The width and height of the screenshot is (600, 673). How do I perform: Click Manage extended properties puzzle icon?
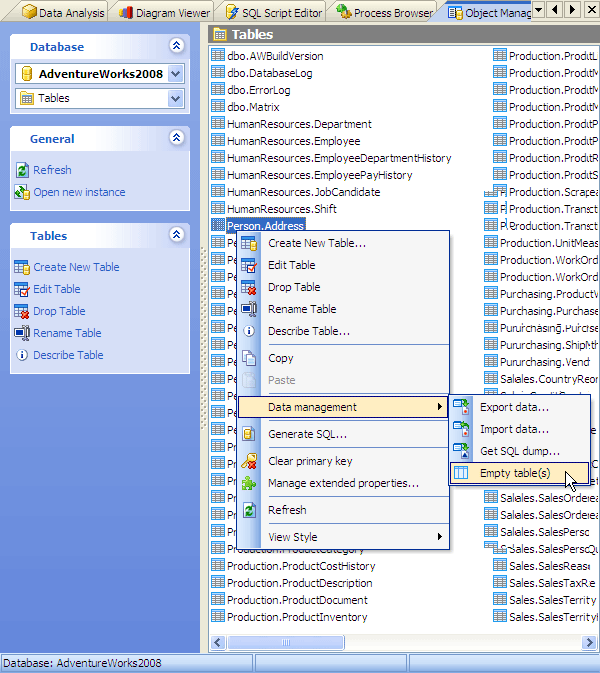pos(249,483)
